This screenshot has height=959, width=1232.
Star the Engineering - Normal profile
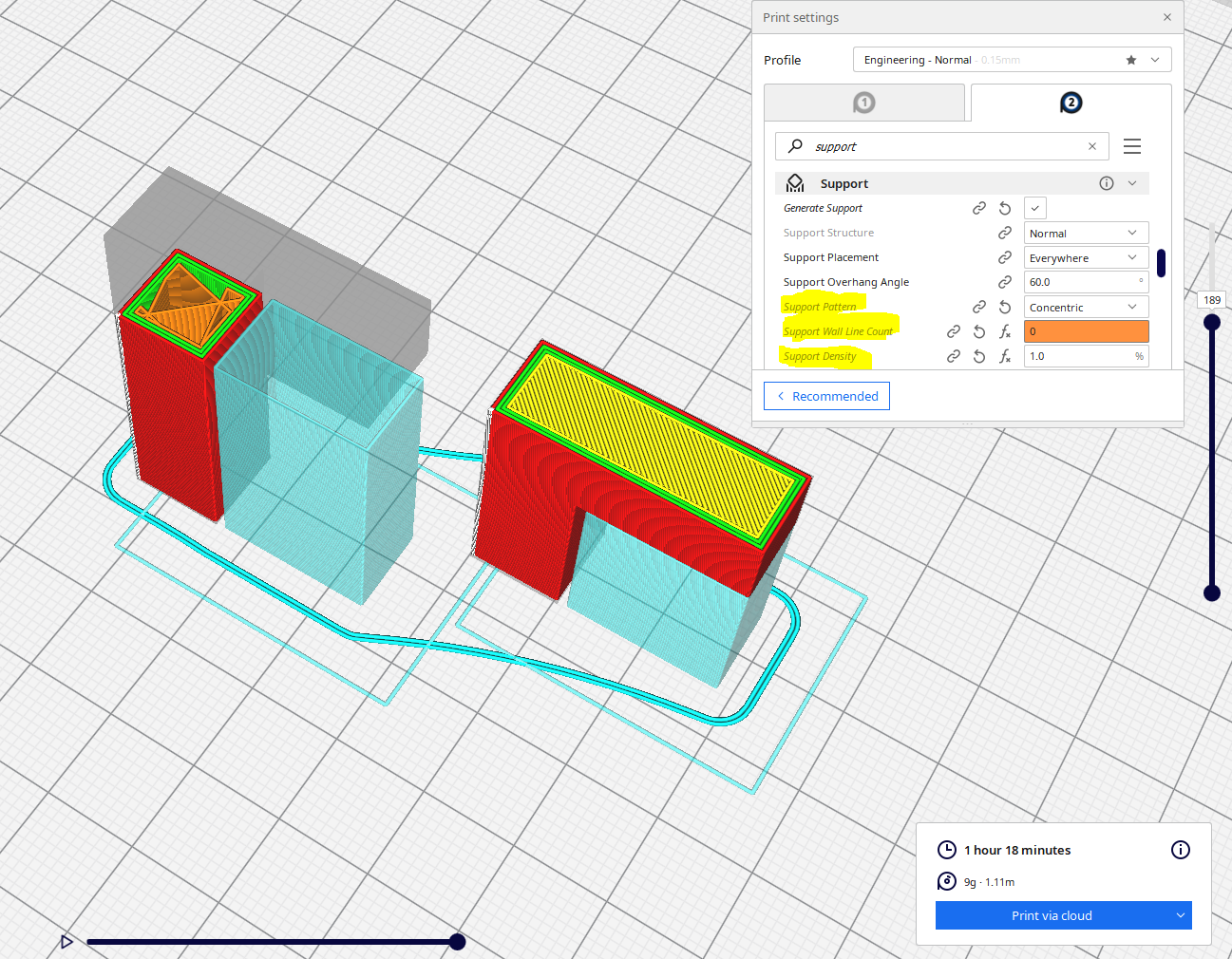pos(1130,59)
